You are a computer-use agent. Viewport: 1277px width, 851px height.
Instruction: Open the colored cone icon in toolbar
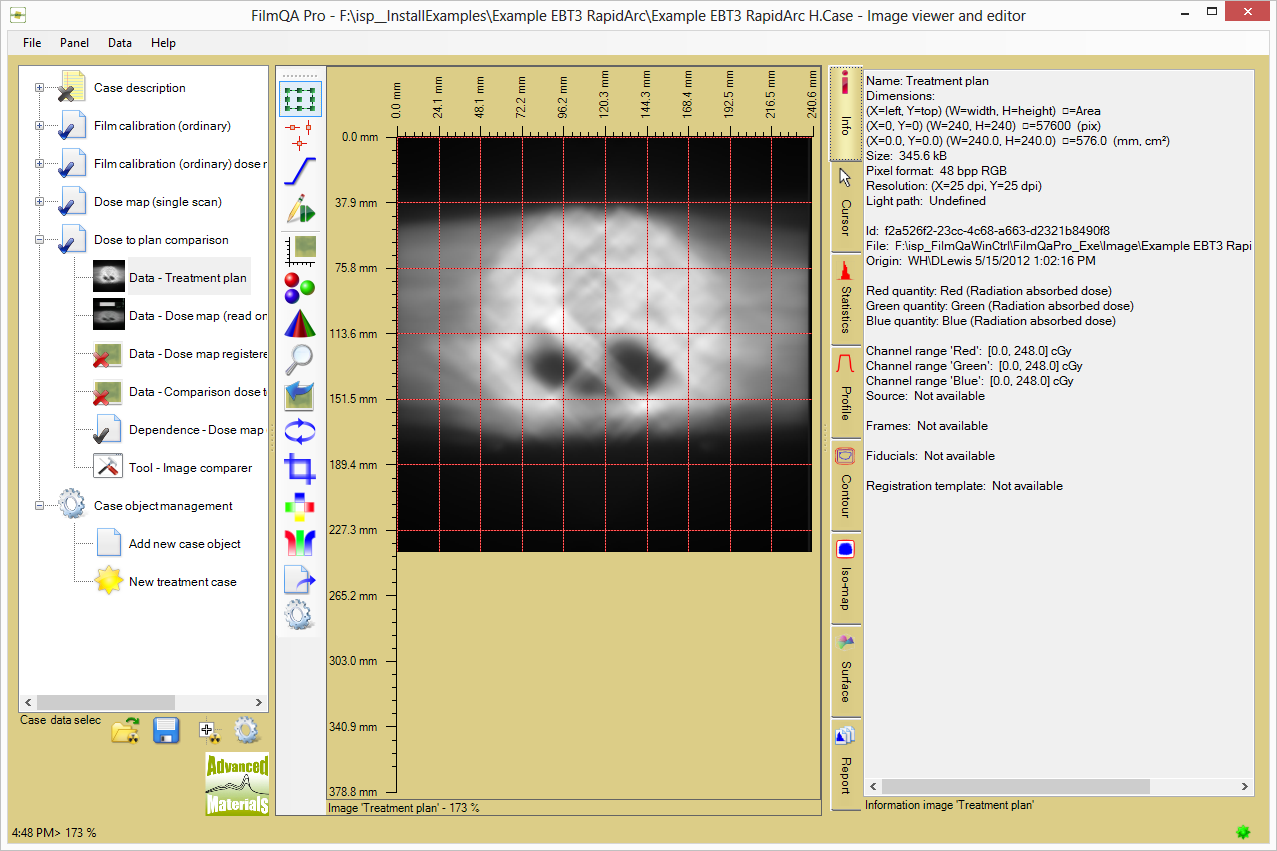300,323
